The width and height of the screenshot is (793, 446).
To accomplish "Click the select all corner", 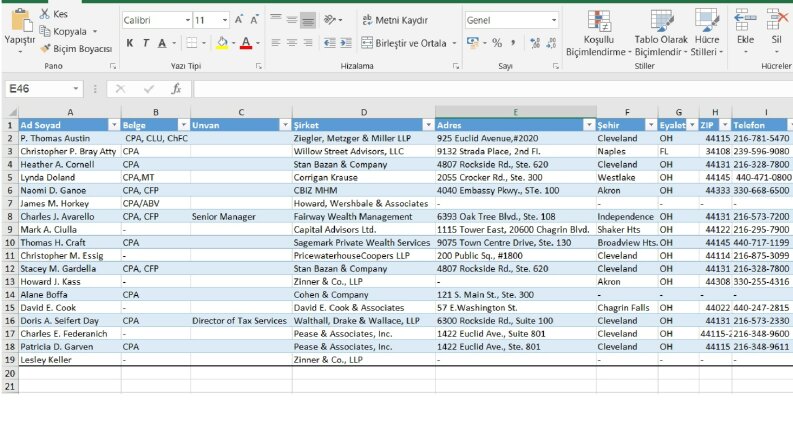I will [10, 112].
